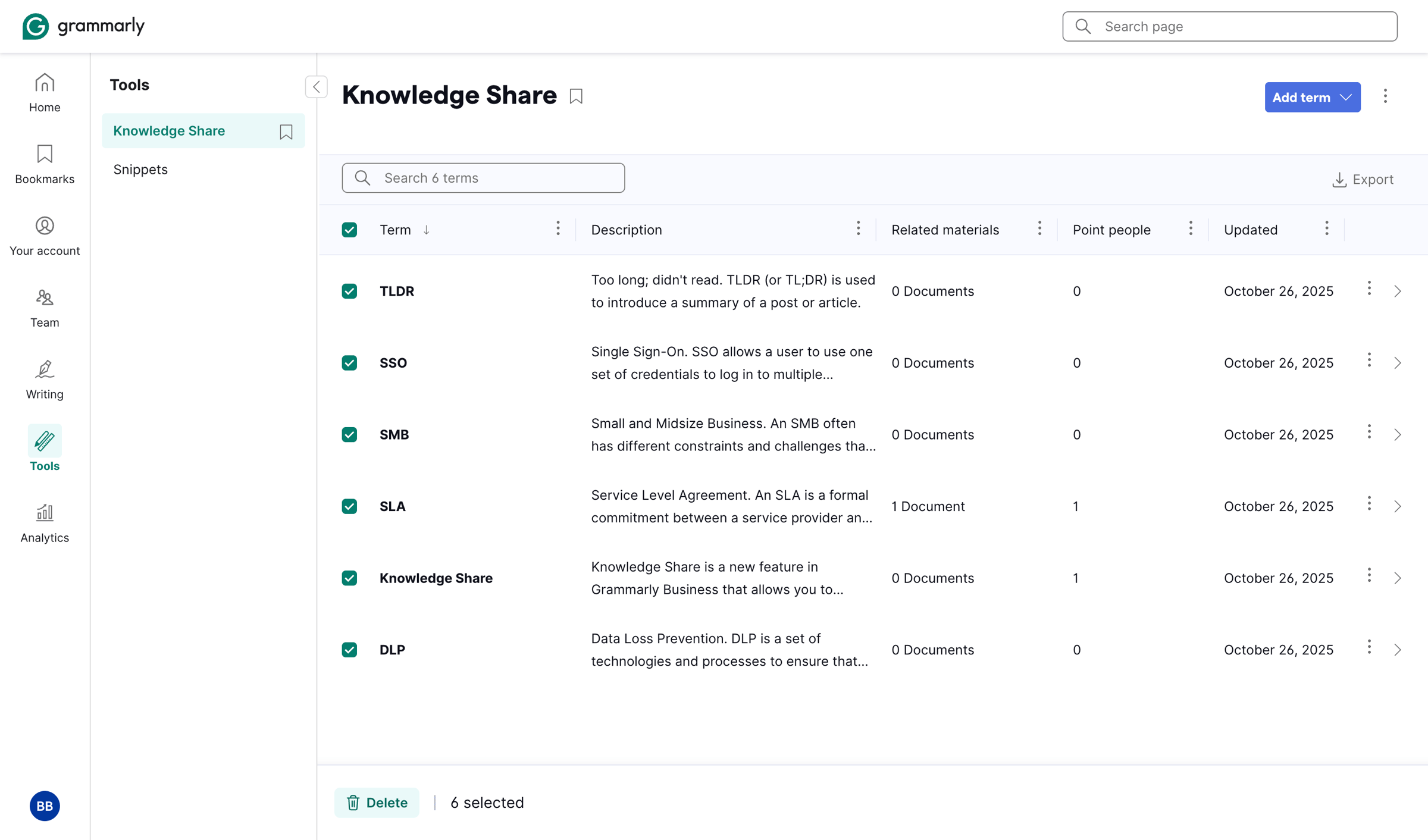
Task: Bookmark the Knowledge Share page title
Action: tap(576, 96)
